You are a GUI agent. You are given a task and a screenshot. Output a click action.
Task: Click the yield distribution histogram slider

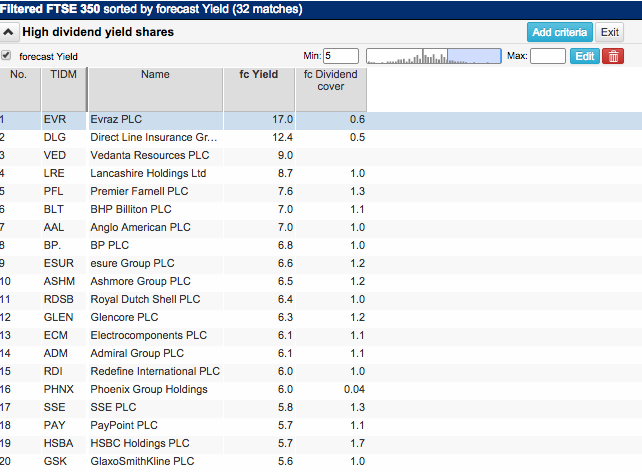point(434,56)
